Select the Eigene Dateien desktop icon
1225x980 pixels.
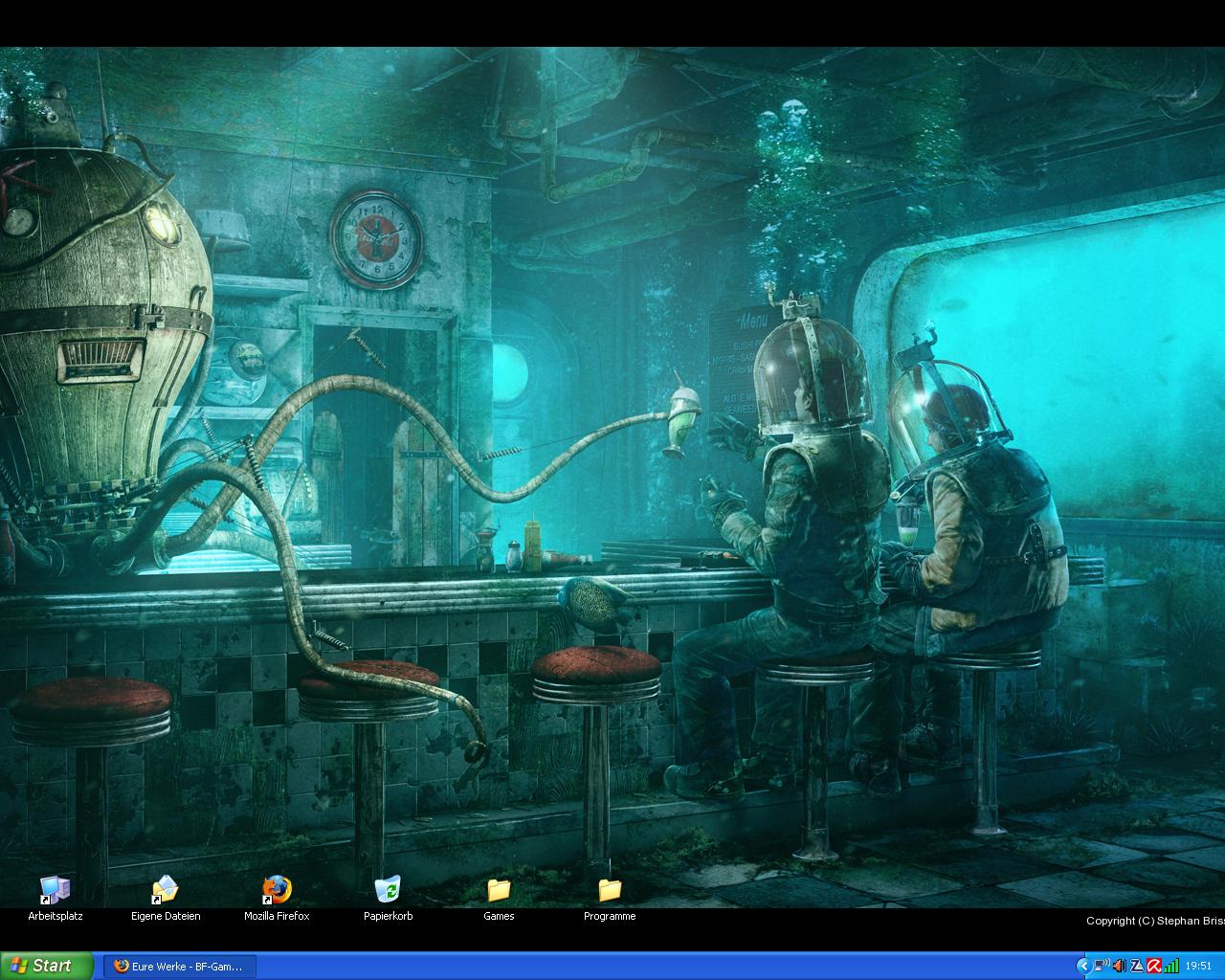pyautogui.click(x=166, y=899)
